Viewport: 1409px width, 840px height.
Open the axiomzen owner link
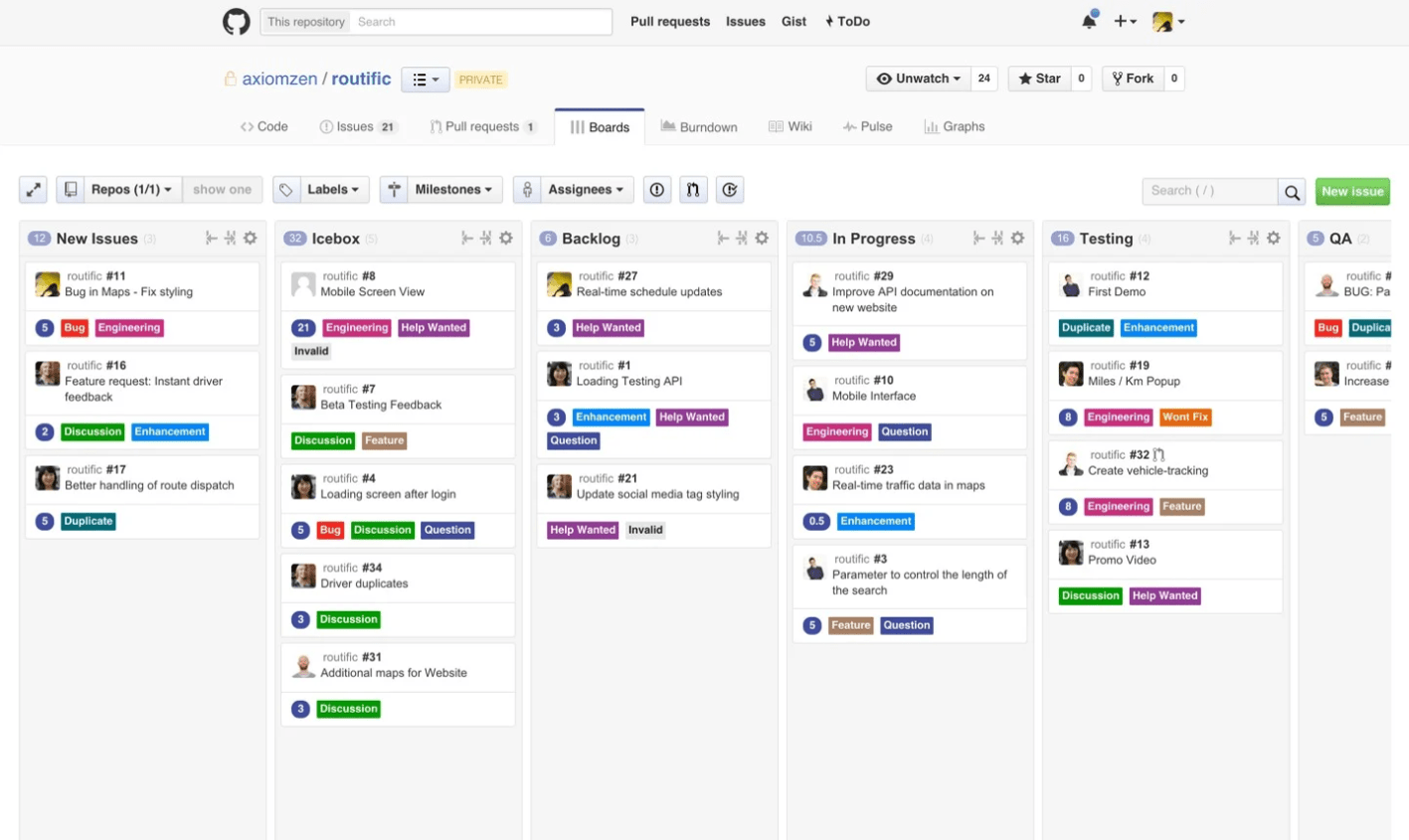(279, 79)
